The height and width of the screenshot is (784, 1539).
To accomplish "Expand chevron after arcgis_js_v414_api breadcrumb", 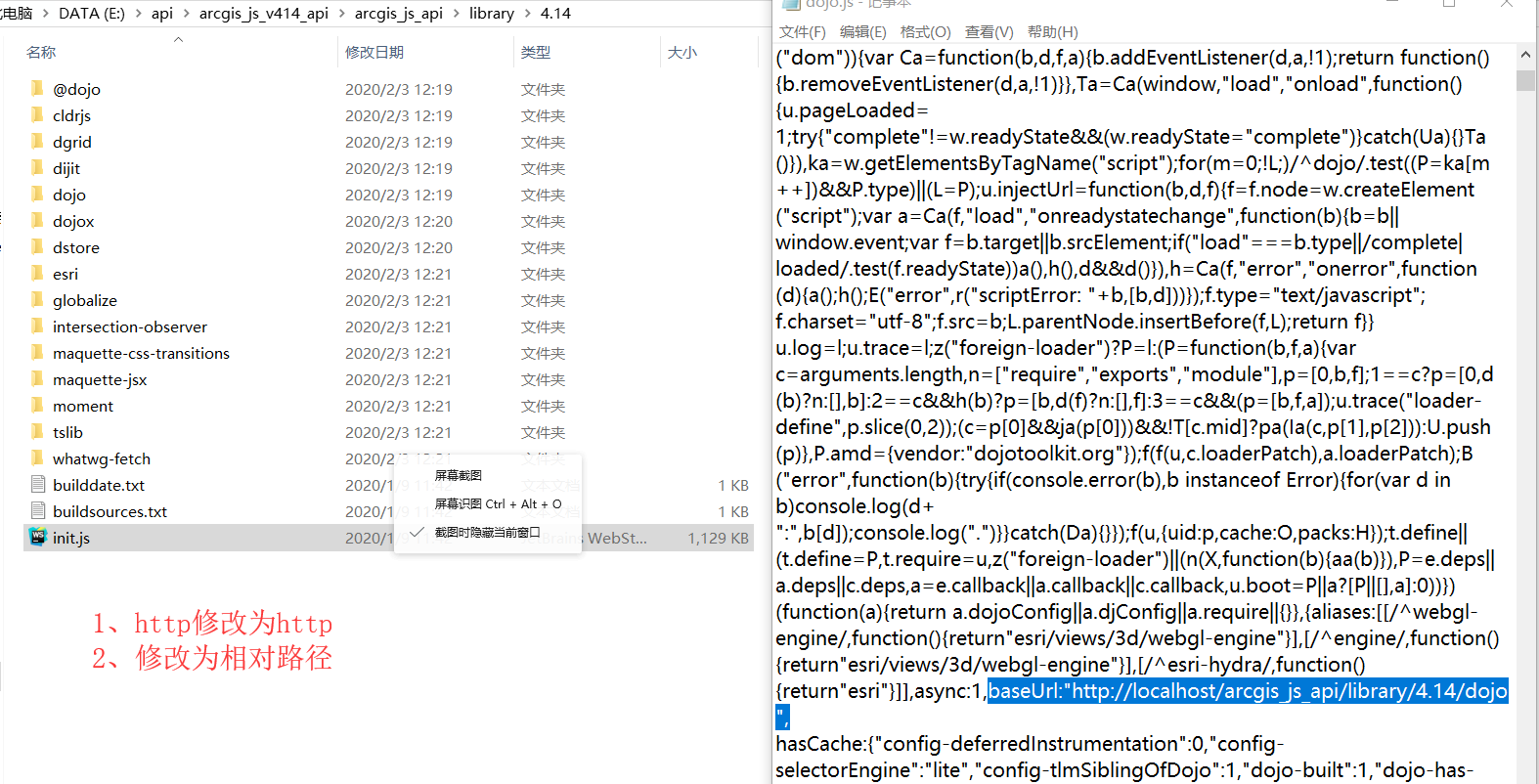I will [x=341, y=14].
